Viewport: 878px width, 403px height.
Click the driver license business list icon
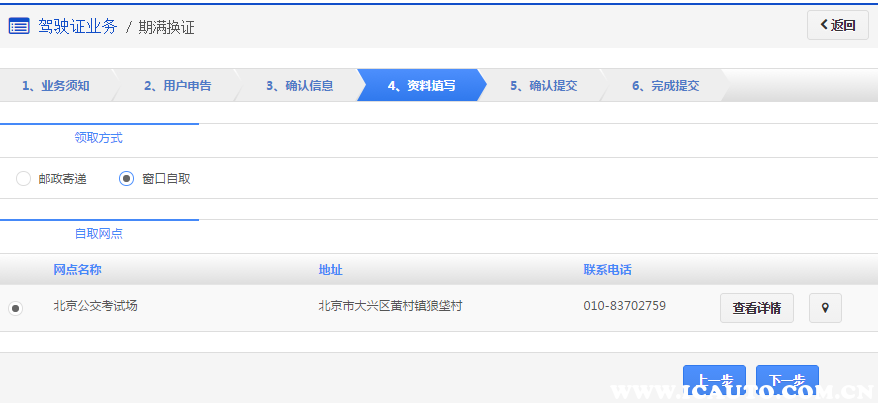[x=19, y=27]
